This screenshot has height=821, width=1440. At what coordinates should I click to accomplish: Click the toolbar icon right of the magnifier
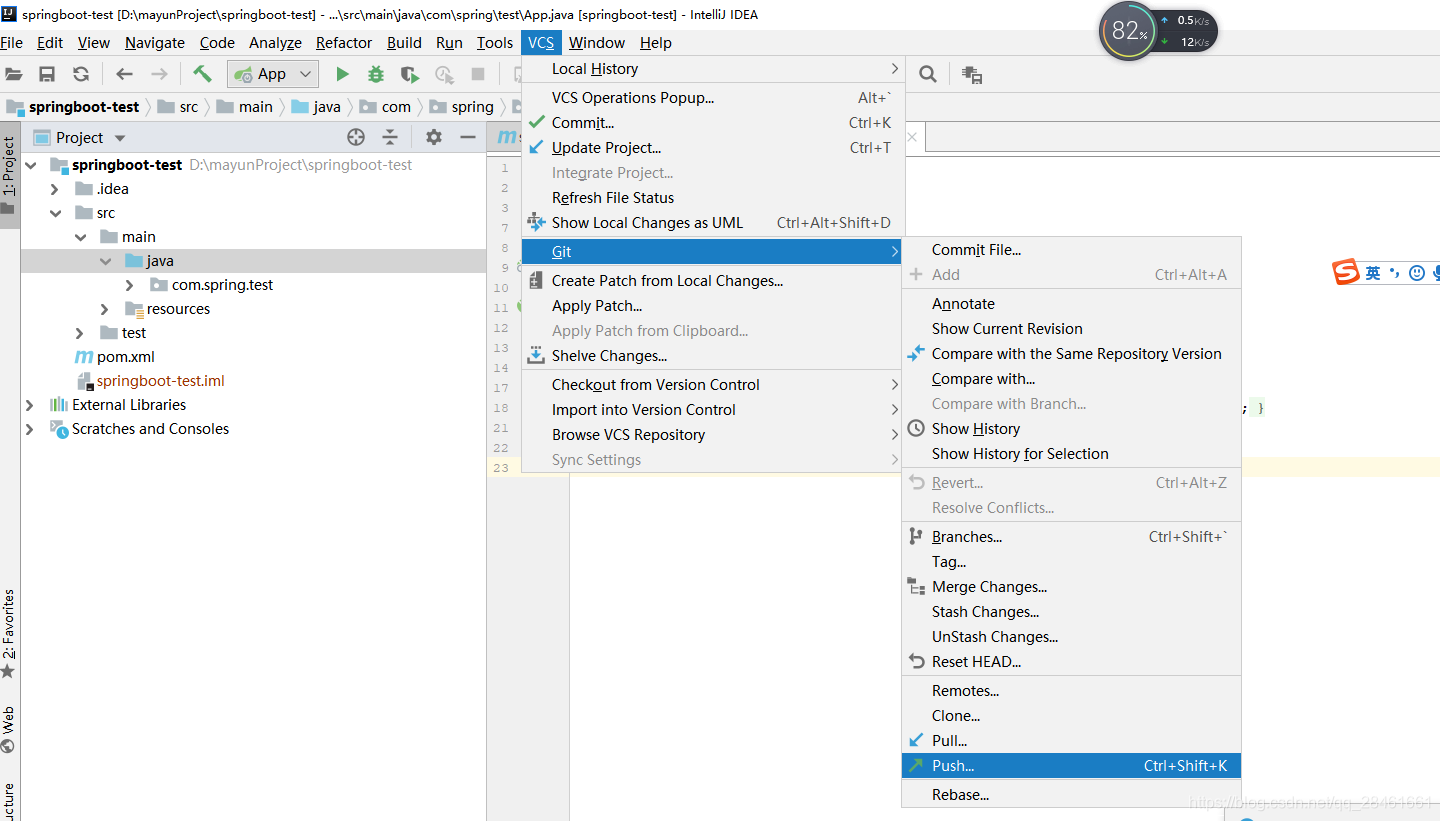(972, 74)
